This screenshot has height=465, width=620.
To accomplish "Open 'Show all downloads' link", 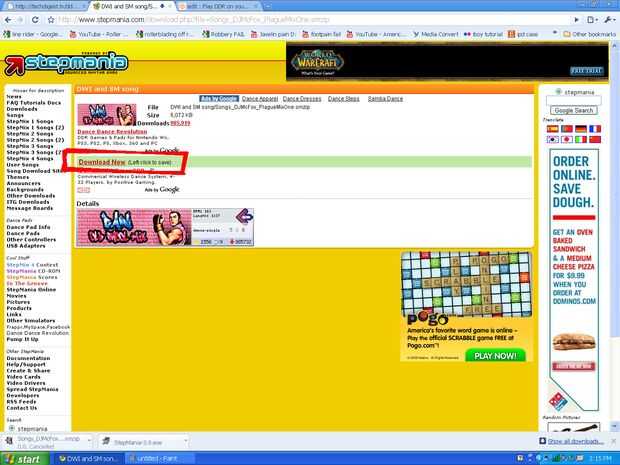I will click(x=575, y=441).
